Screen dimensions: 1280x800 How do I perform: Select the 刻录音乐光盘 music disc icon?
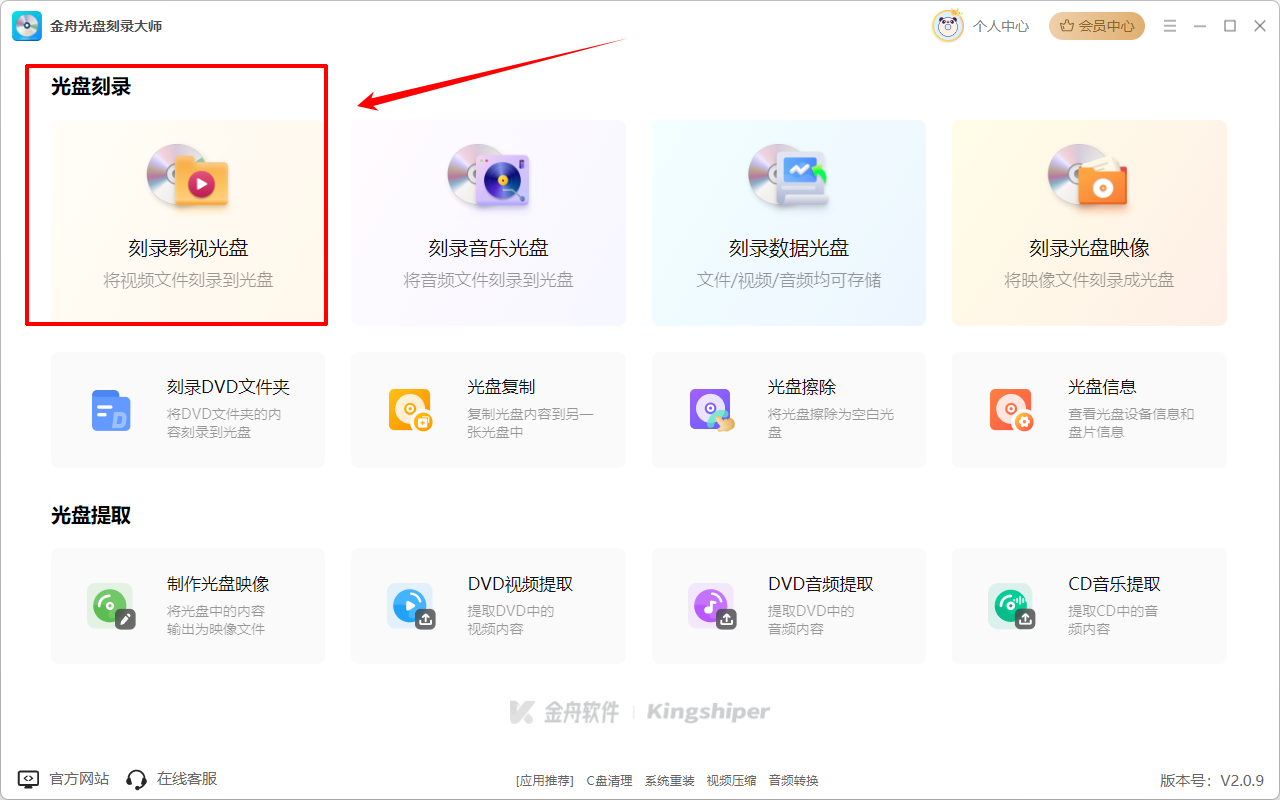[488, 176]
